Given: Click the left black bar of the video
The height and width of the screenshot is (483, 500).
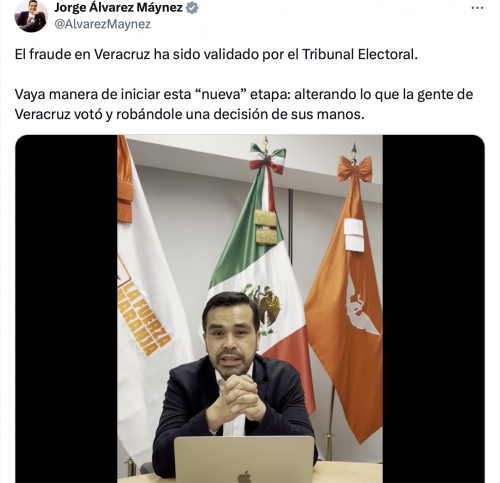Looking at the screenshot, I should (x=66, y=309).
